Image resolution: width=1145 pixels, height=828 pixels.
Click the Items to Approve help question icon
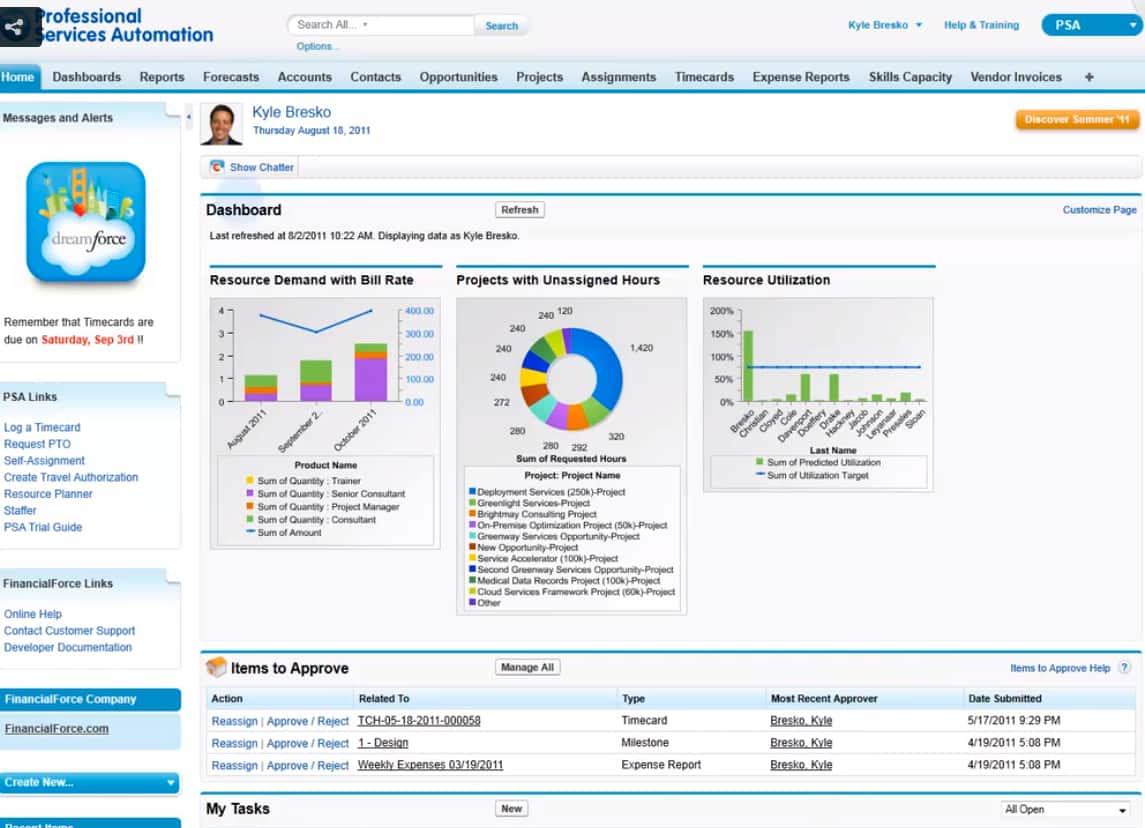pyautogui.click(x=1125, y=667)
